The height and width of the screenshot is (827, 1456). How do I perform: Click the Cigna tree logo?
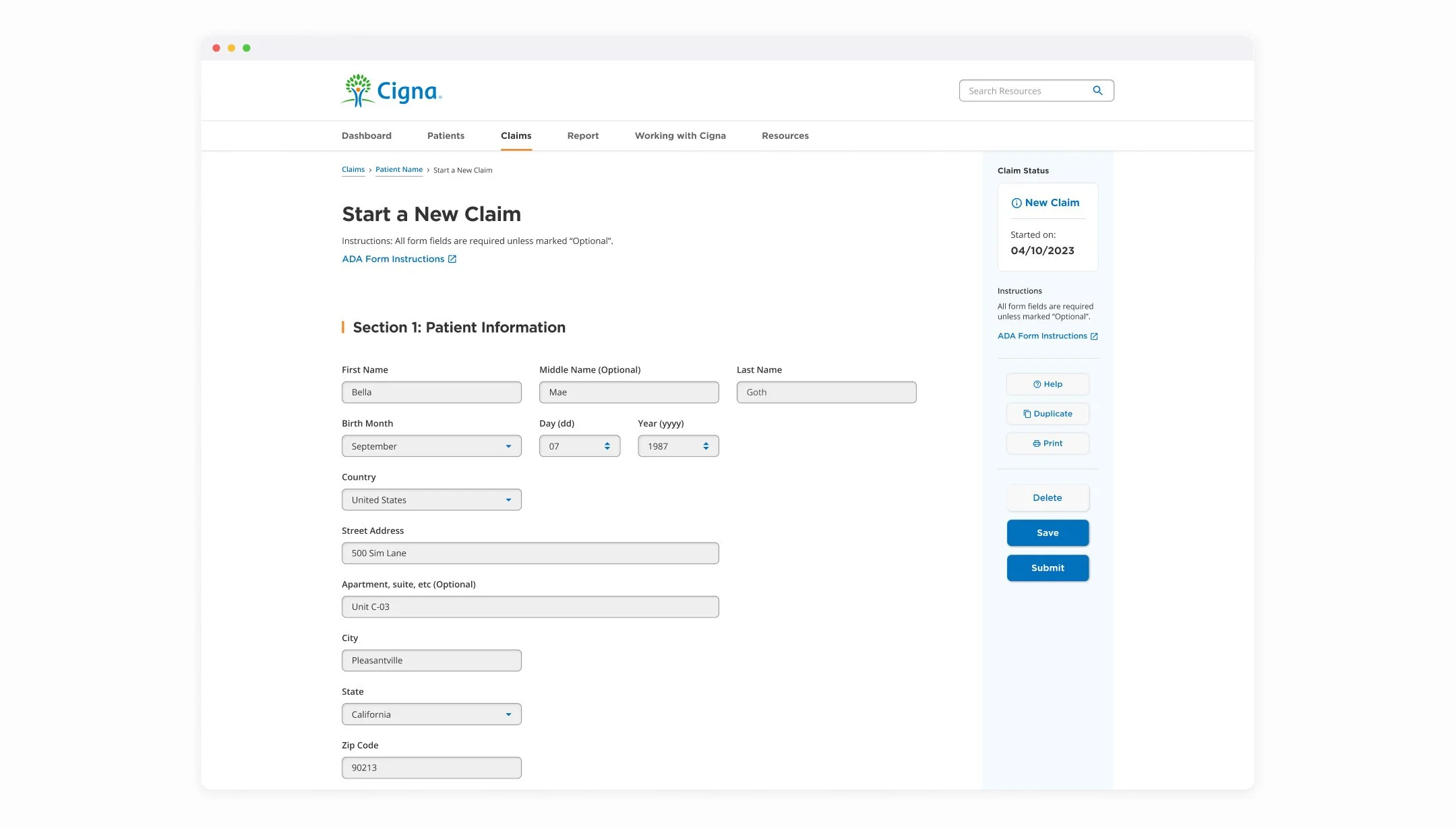point(358,90)
